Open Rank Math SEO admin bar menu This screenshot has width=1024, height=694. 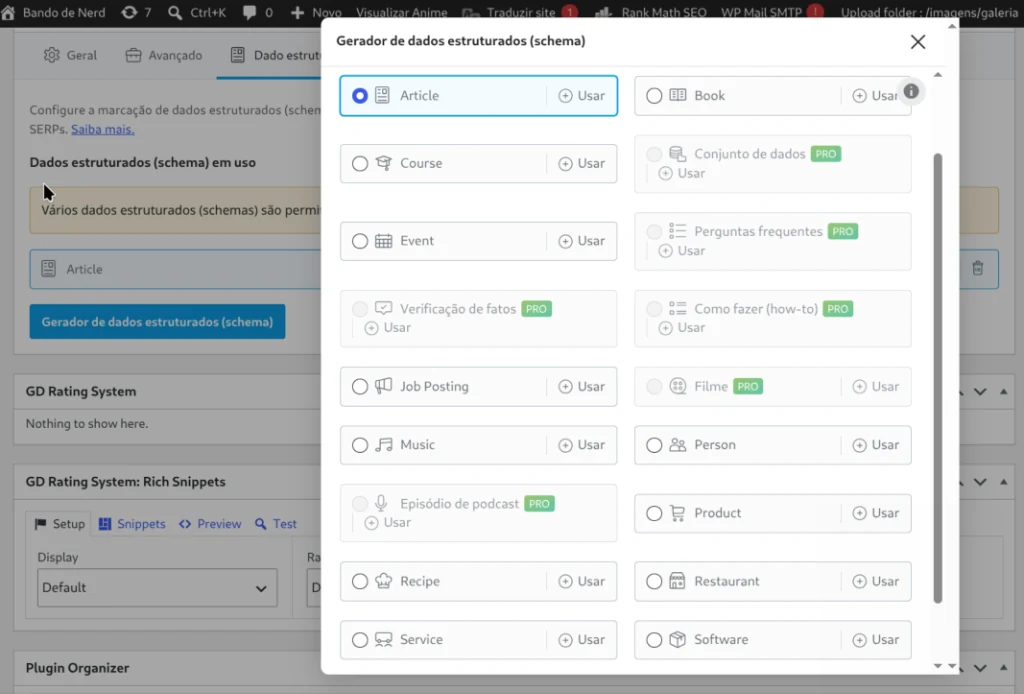(x=651, y=12)
